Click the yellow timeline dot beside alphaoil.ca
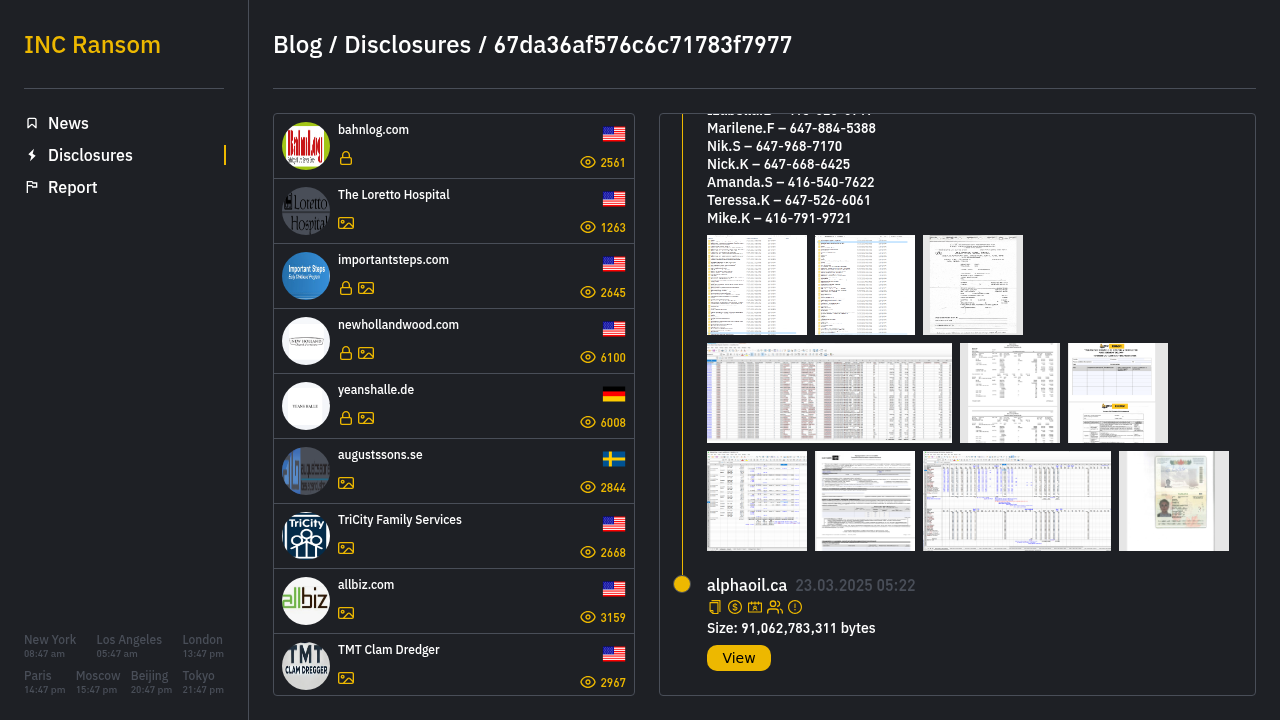Screen dimensions: 1280x720 [682, 584]
